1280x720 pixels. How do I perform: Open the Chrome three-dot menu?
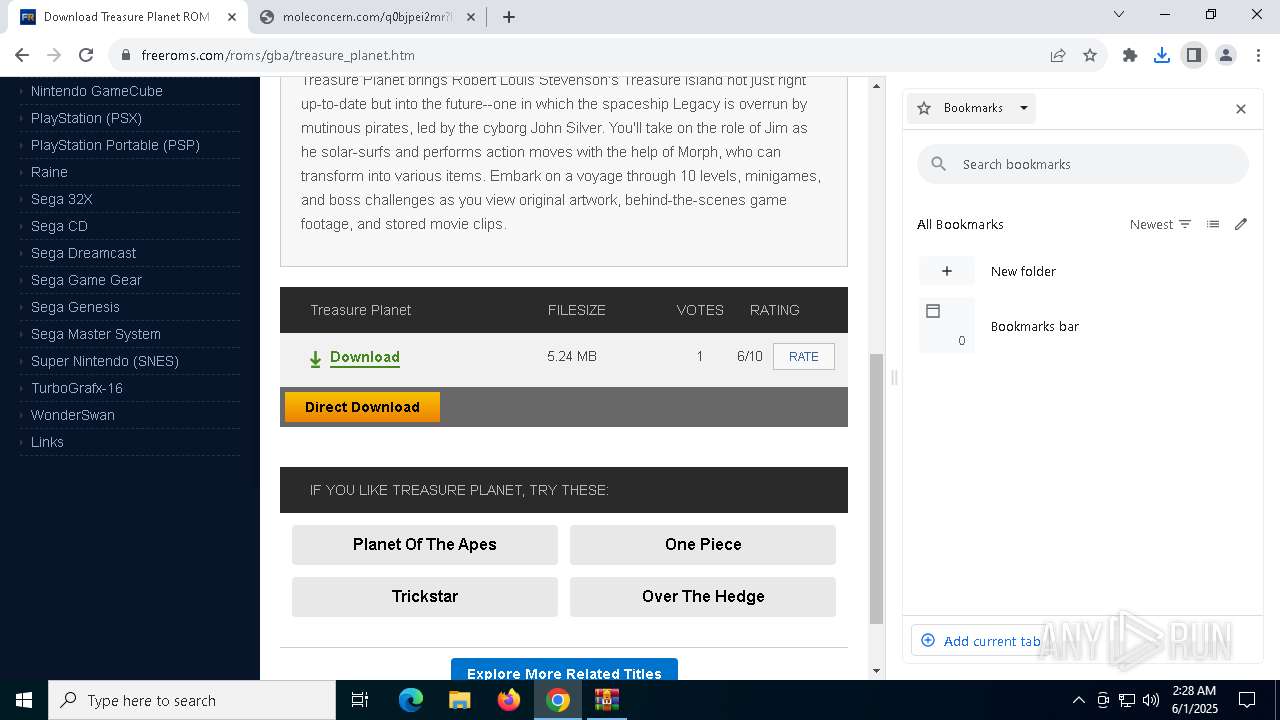point(1258,55)
